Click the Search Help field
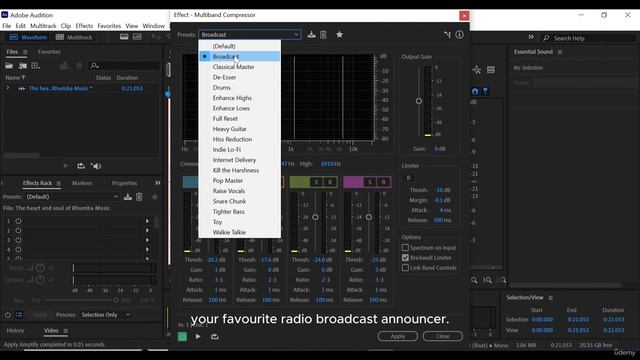 click(589, 38)
